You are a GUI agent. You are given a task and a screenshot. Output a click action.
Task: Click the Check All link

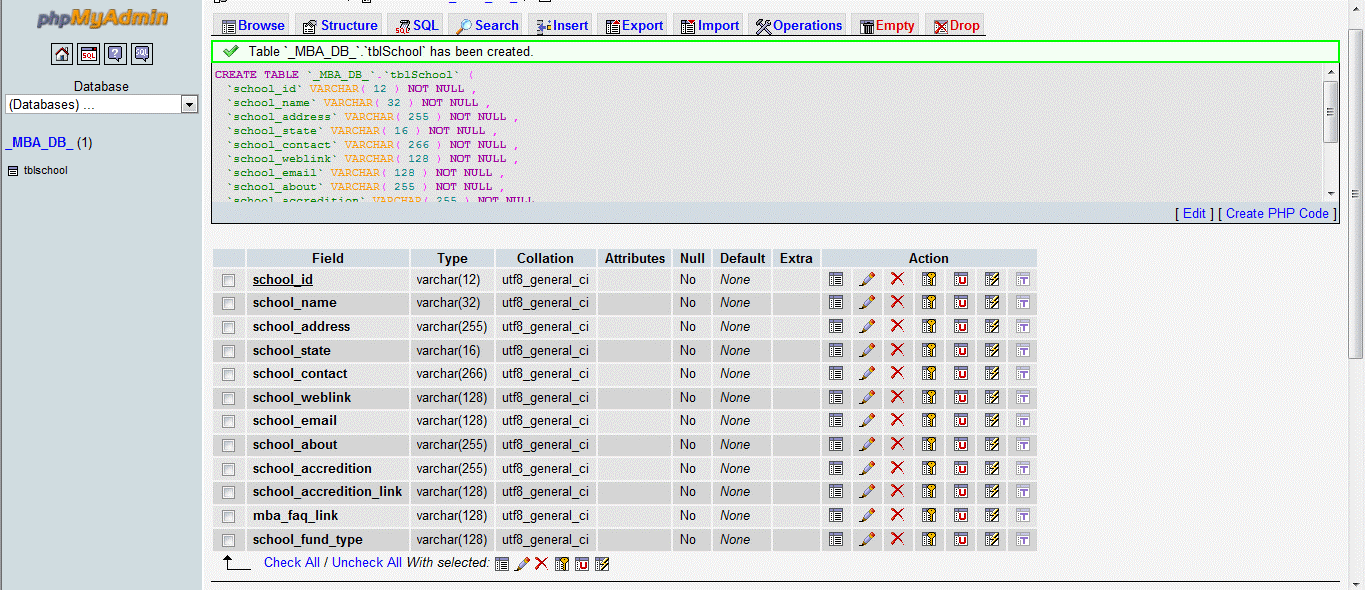(x=292, y=563)
